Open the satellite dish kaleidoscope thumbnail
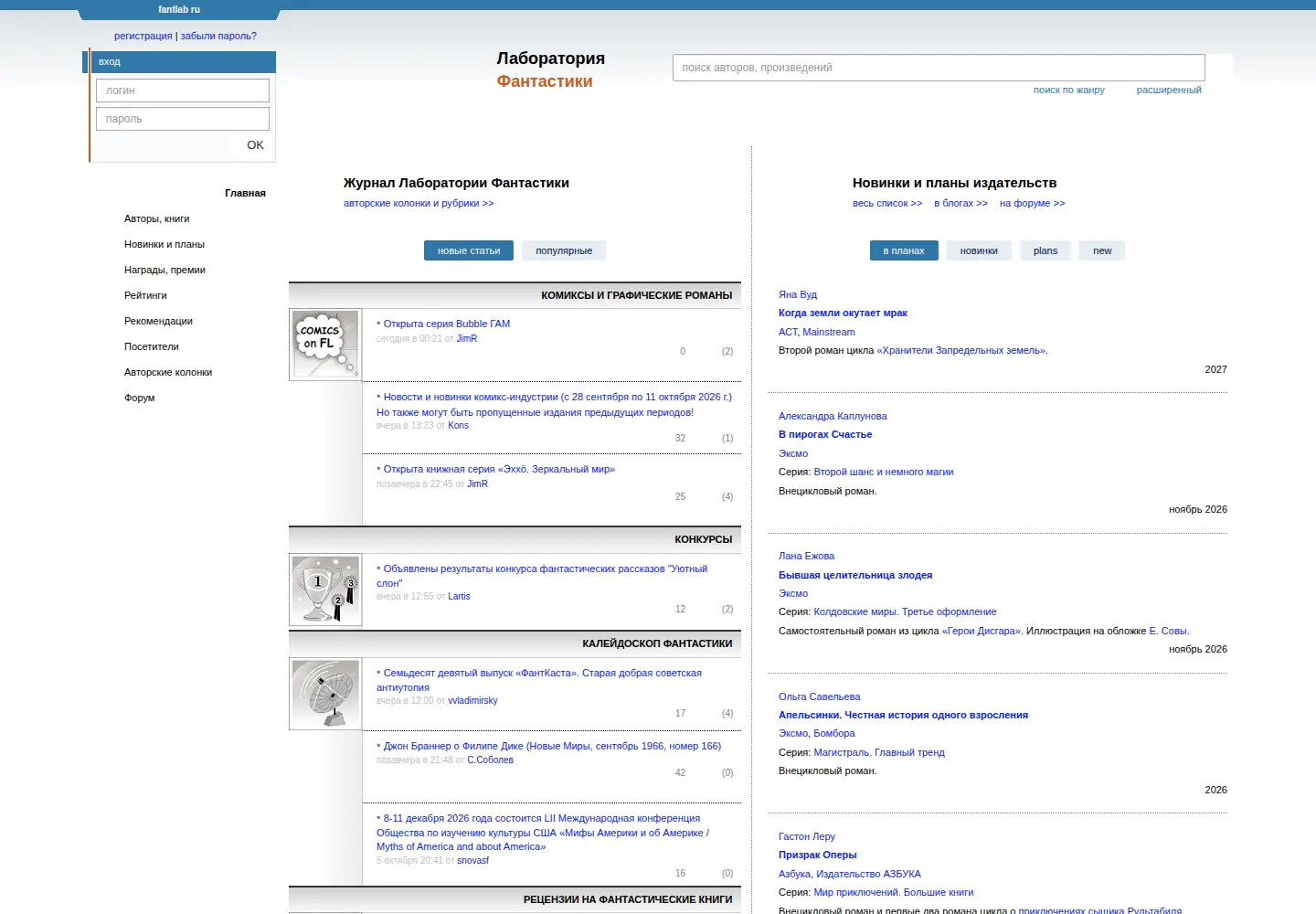Screen dimensions: 1316x914 325,694
